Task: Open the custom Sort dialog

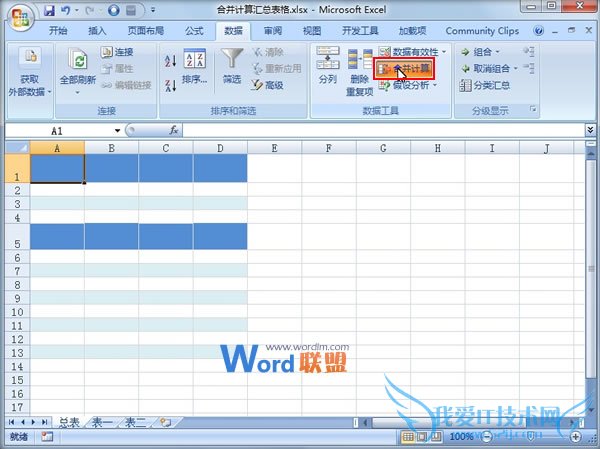Action: [195, 66]
